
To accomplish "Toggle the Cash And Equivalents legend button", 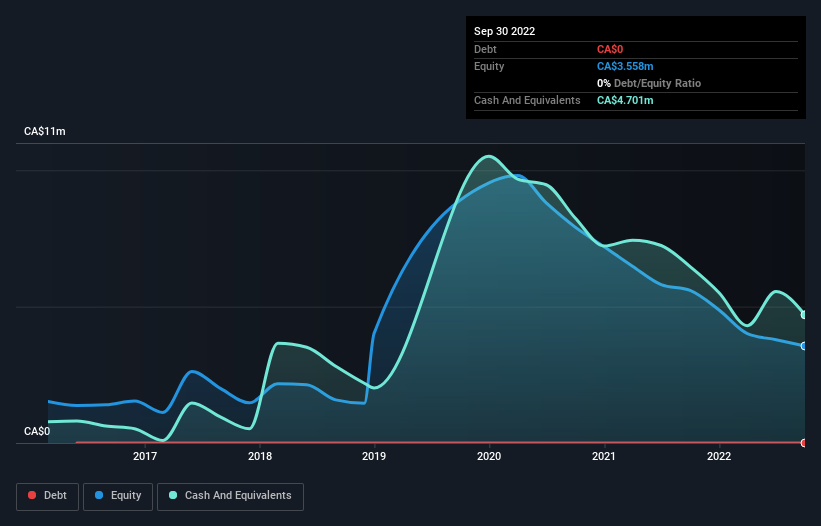I will coord(230,496).
